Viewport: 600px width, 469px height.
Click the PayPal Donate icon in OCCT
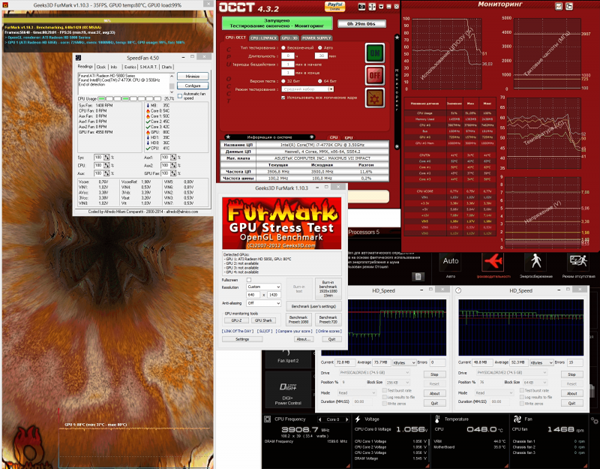(x=335, y=6)
